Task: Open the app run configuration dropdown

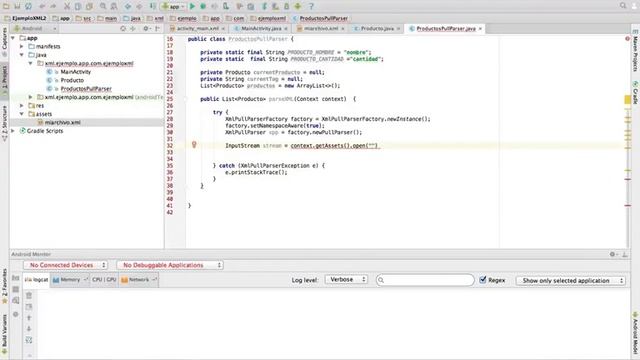Action: click(x=173, y=6)
